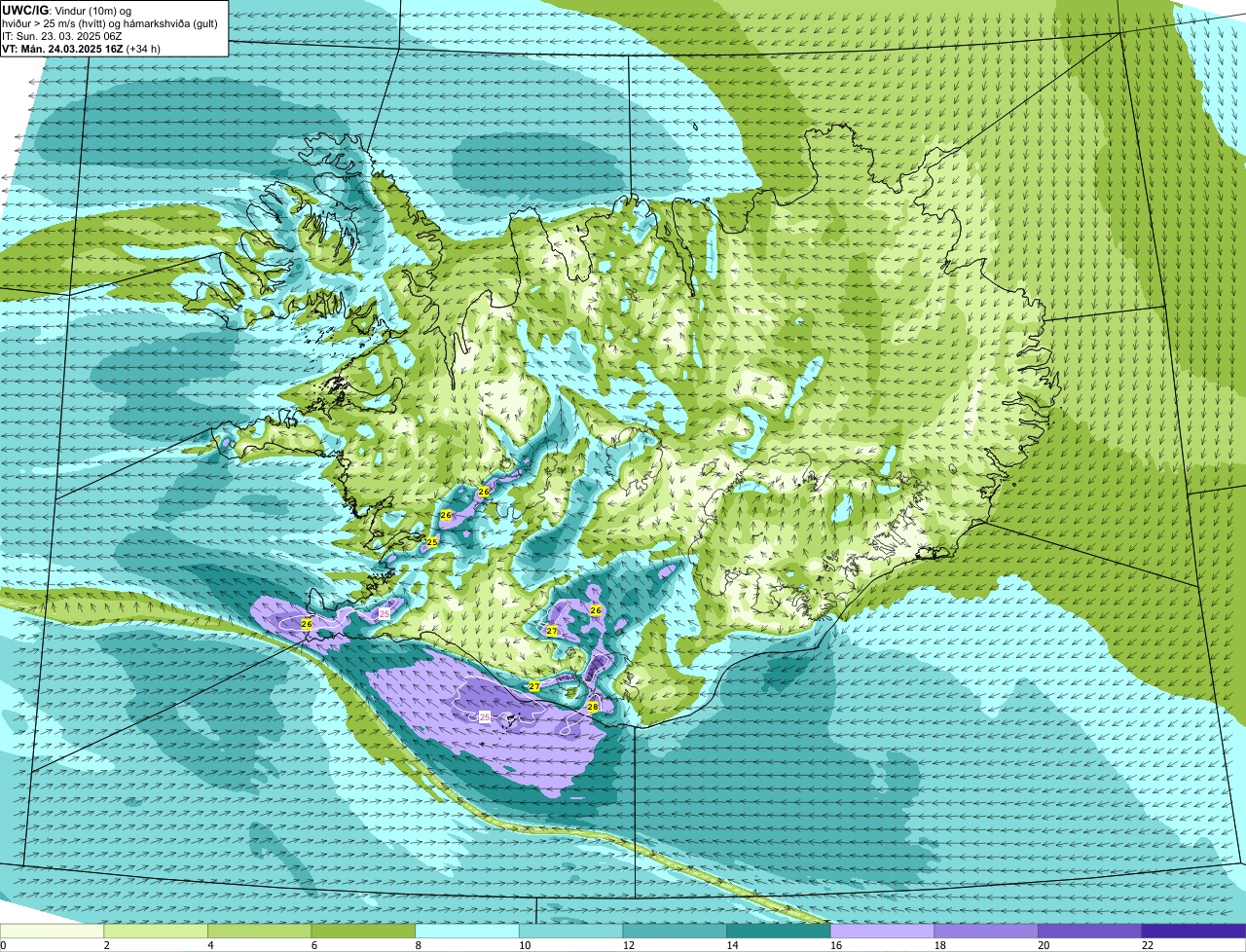Pick the above-22 m/s dark indigo swatch
This screenshot has width=1246, height=952.
pos(1193,932)
